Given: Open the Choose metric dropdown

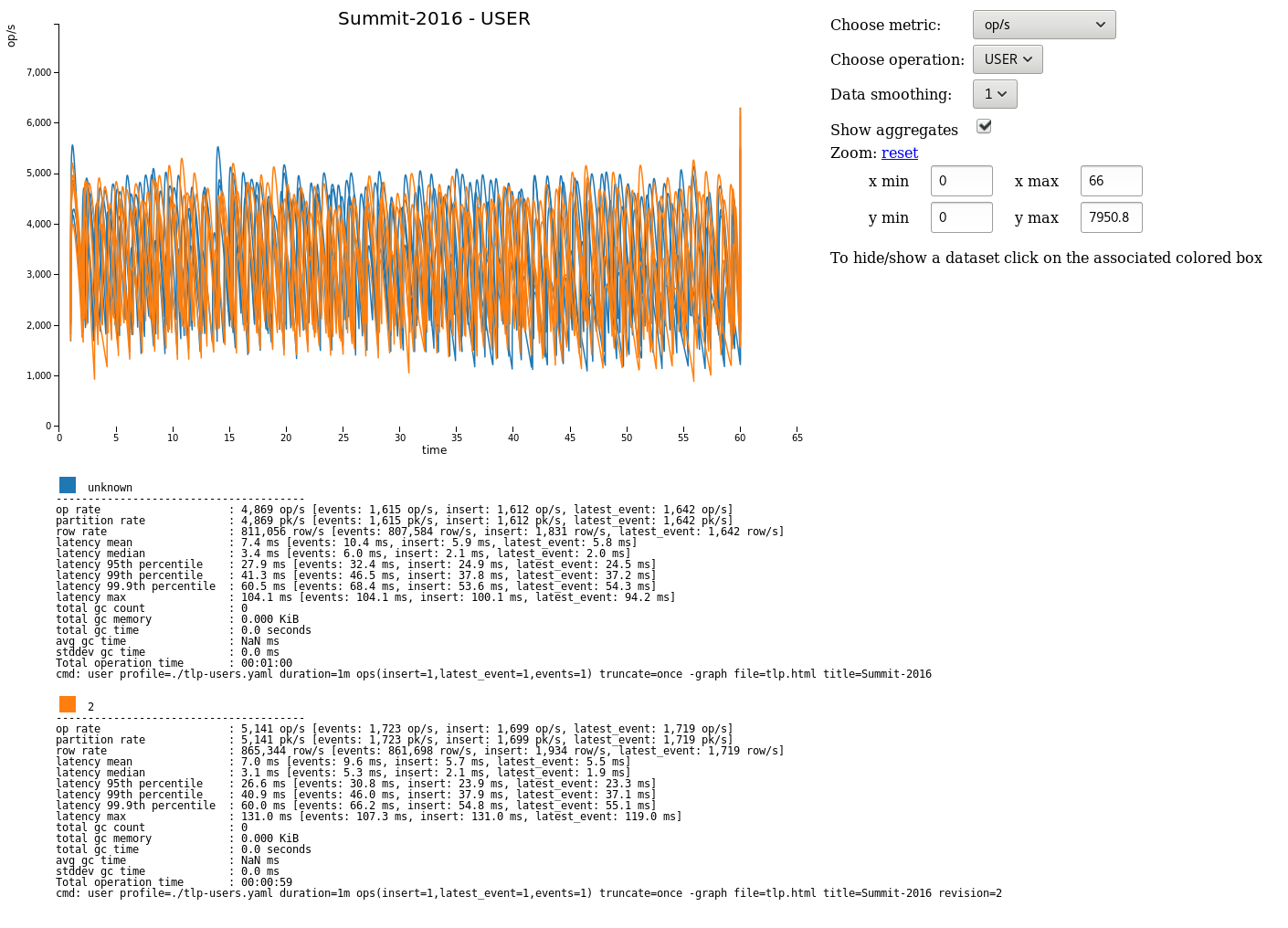Looking at the screenshot, I should tap(1043, 25).
